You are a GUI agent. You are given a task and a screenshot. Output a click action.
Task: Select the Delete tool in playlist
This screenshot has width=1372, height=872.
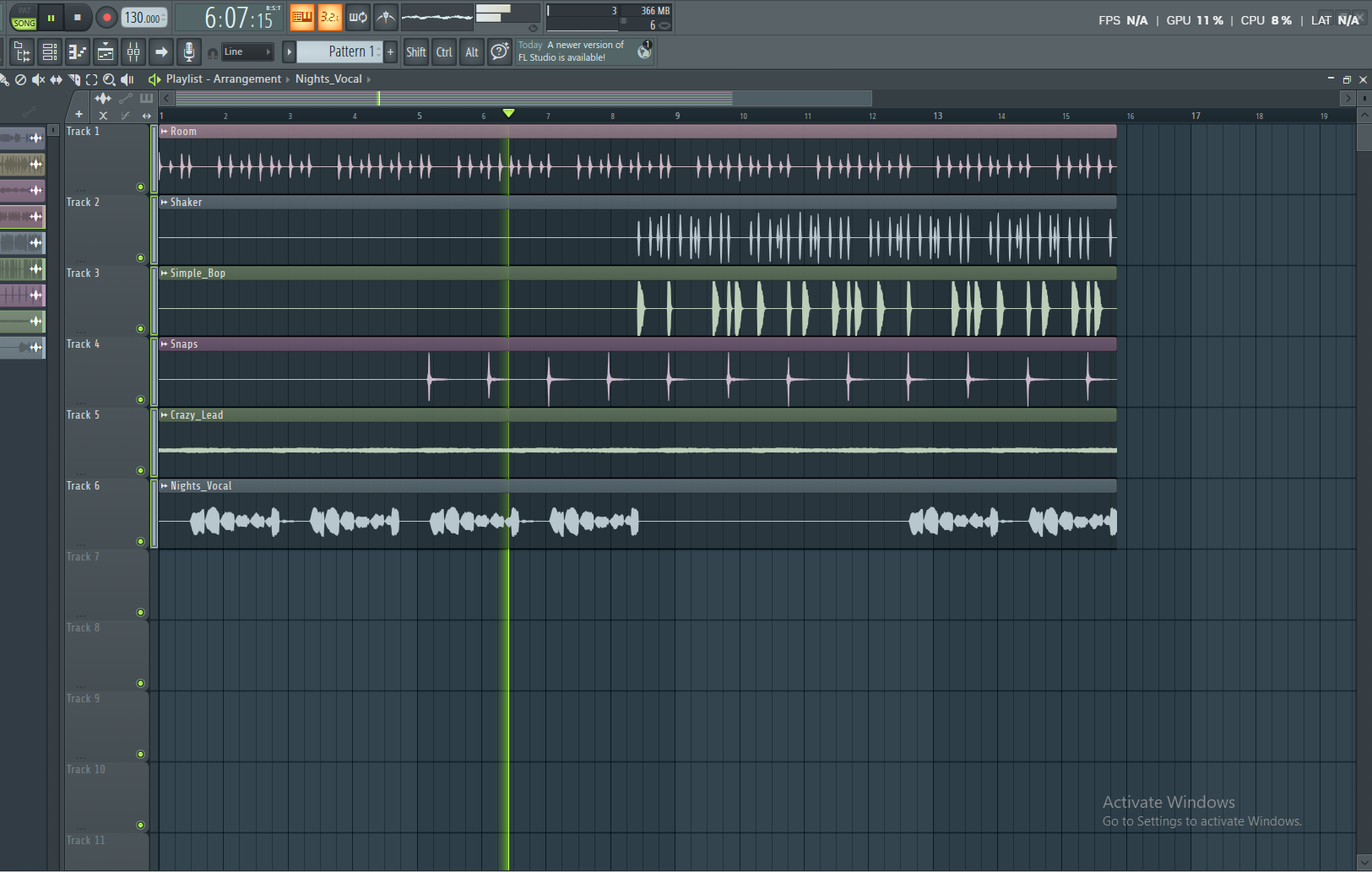(21, 79)
